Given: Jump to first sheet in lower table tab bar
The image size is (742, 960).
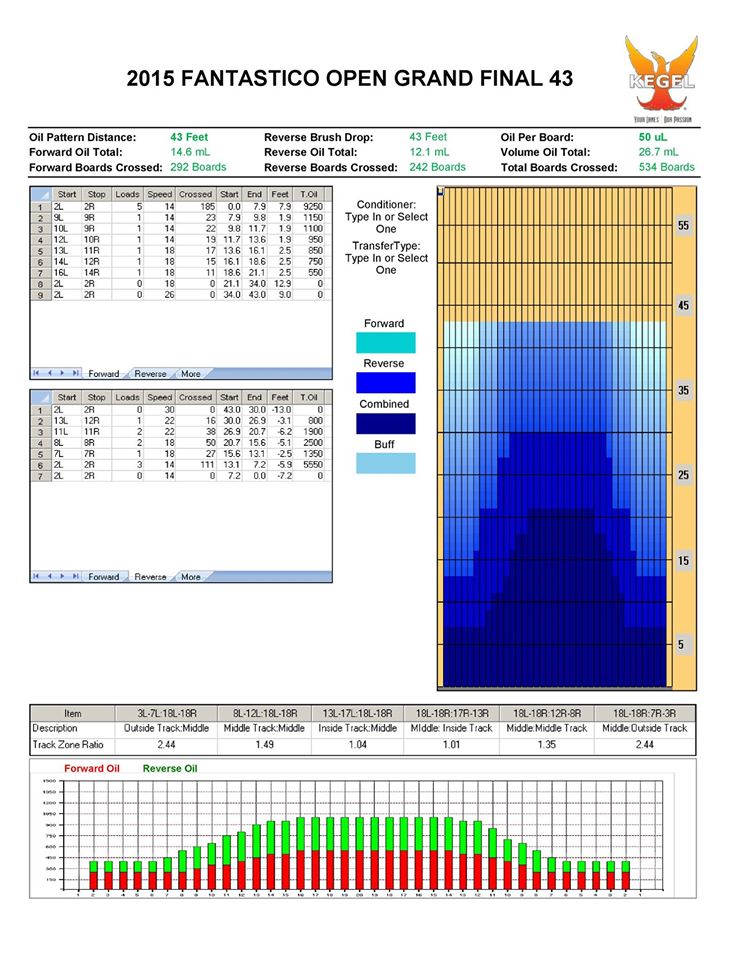Looking at the screenshot, I should [x=36, y=576].
